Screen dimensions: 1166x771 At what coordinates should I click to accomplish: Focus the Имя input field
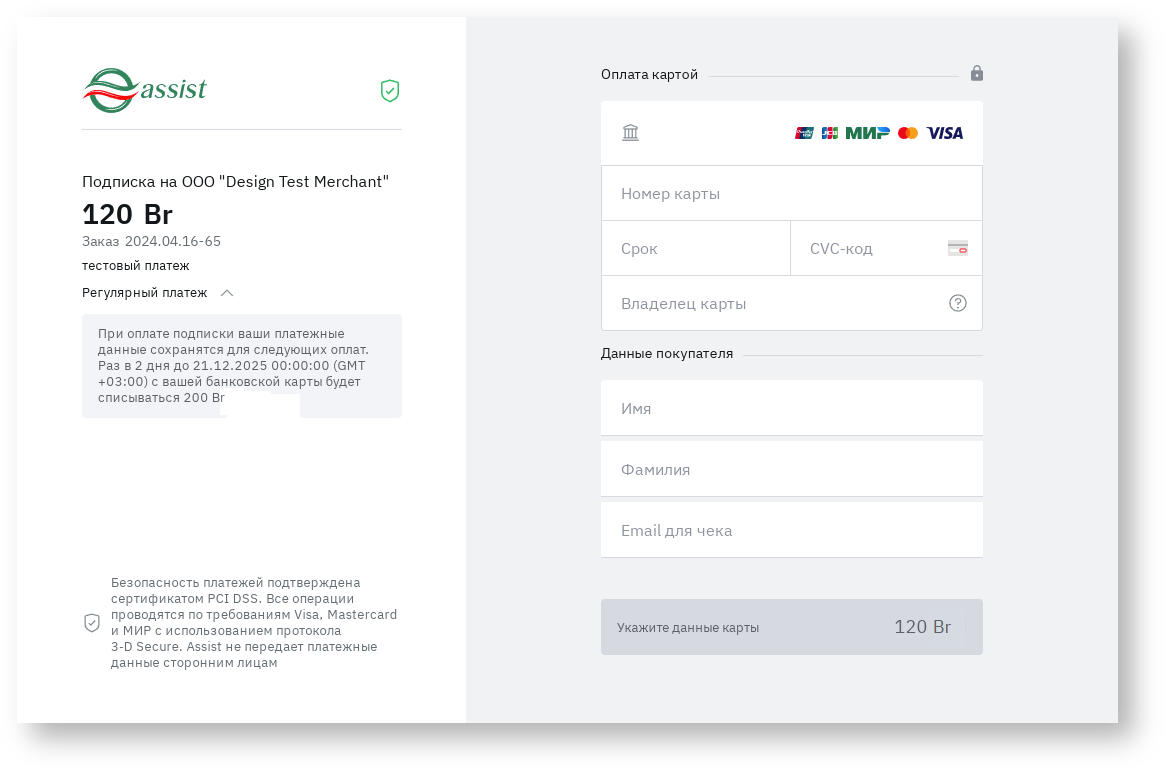point(791,409)
